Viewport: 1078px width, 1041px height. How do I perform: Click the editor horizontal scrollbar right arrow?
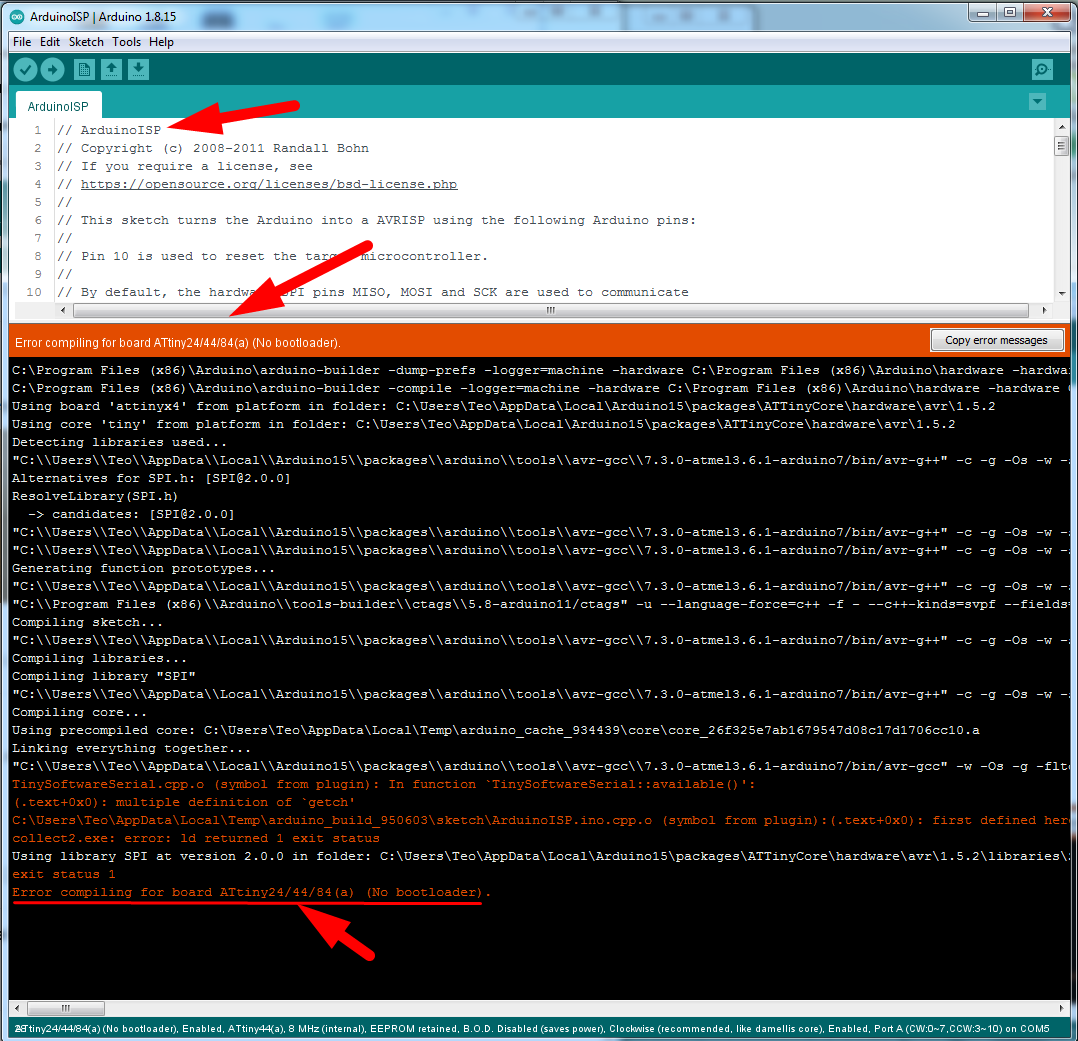pyautogui.click(x=1044, y=310)
